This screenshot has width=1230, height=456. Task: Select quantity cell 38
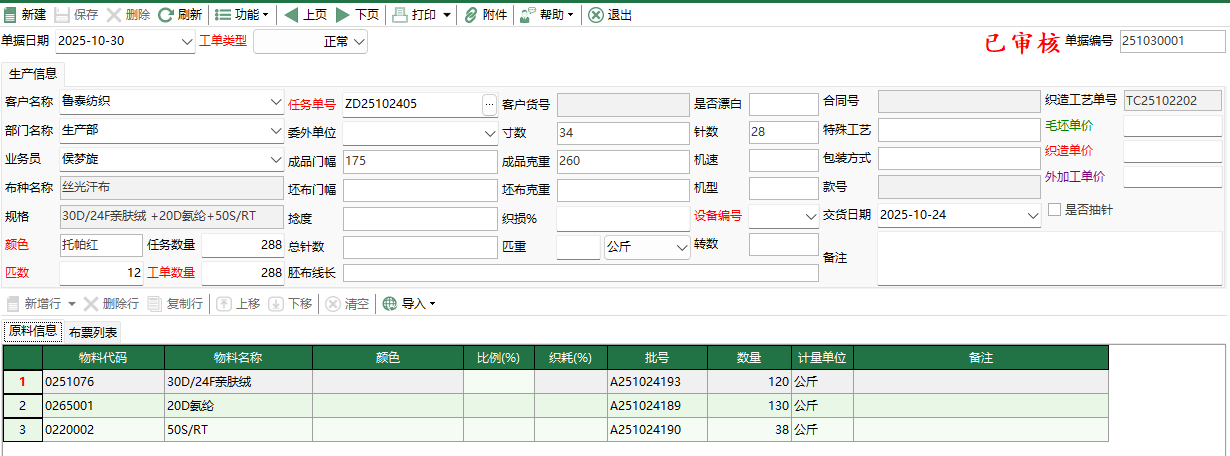click(x=750, y=430)
